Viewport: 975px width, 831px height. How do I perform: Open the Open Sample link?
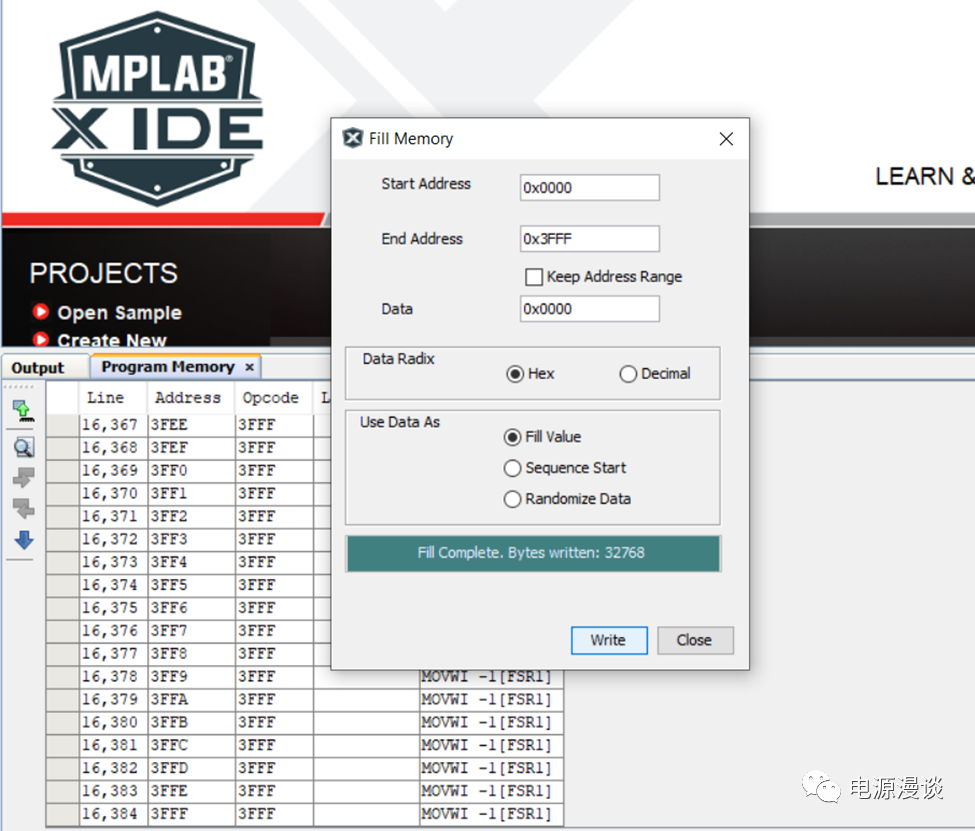point(119,313)
